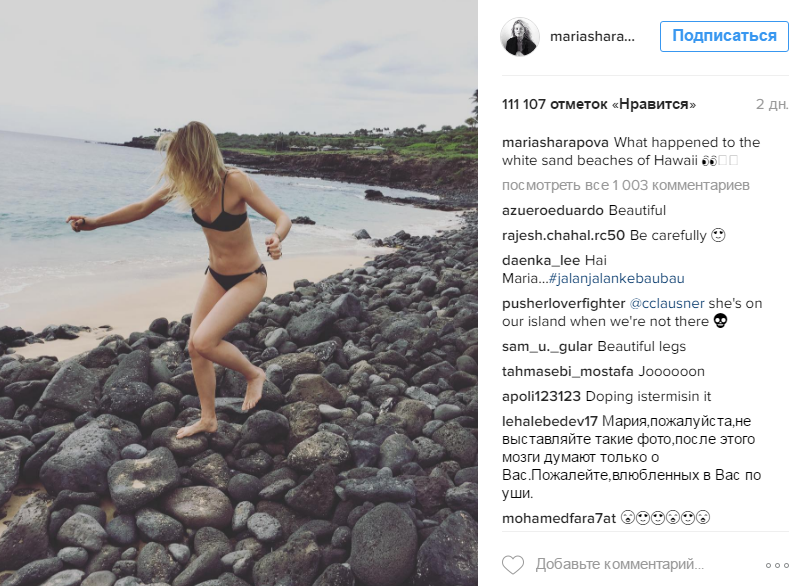Screen dimensions: 793x586
Task: Click the beach photo of the post
Action: click(x=238, y=293)
